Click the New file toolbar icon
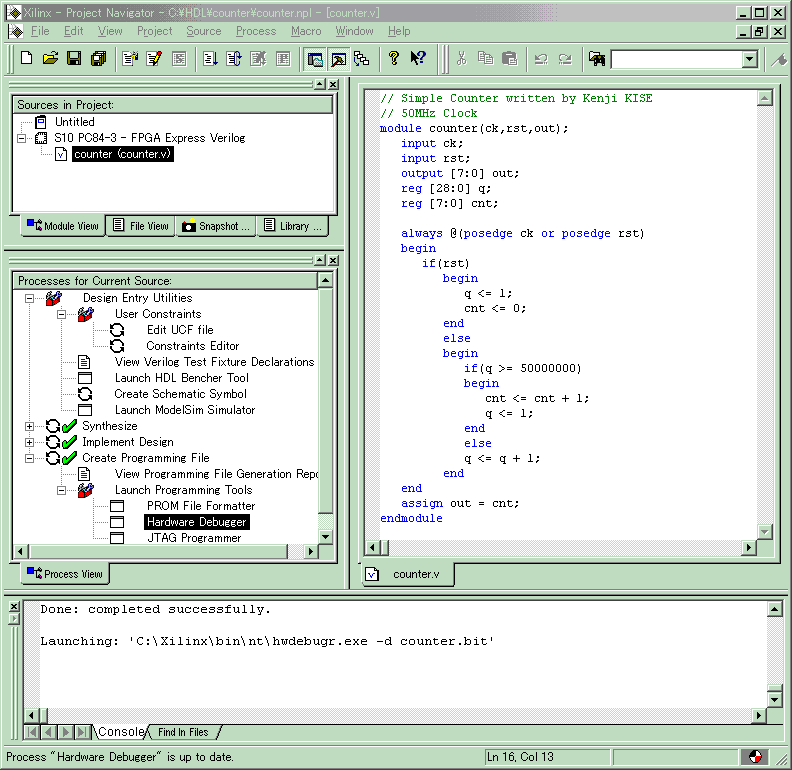Image resolution: width=792 pixels, height=770 pixels. coord(26,59)
